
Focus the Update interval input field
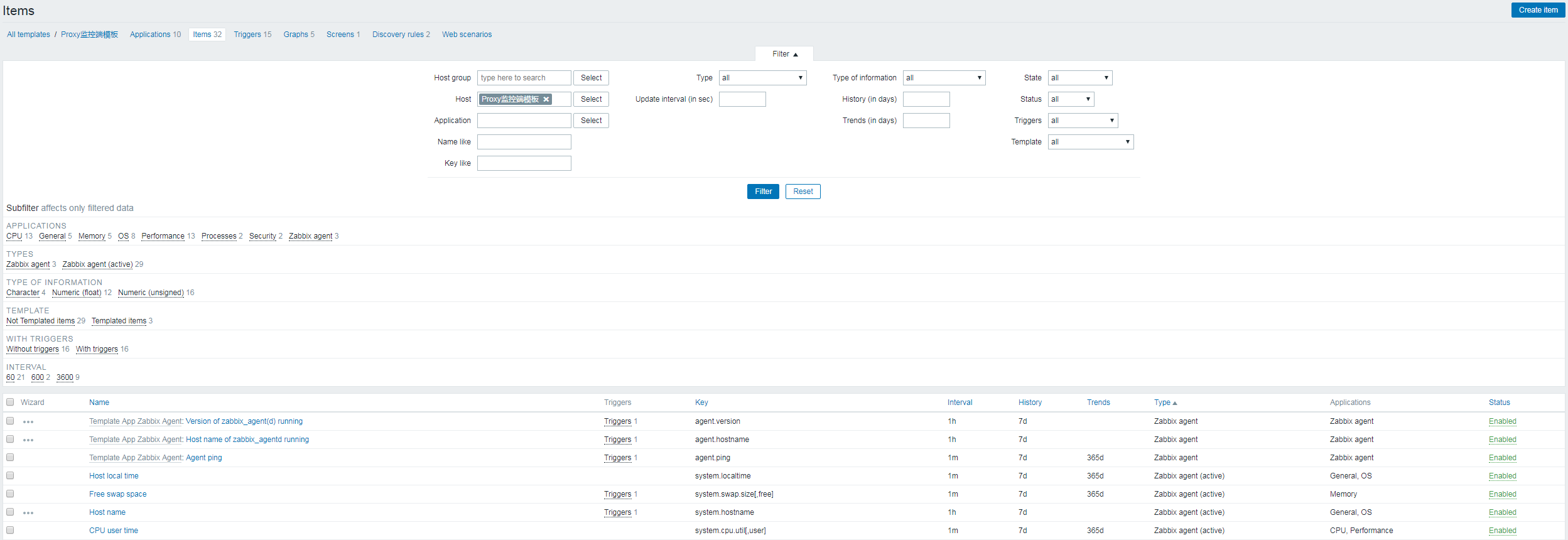742,99
